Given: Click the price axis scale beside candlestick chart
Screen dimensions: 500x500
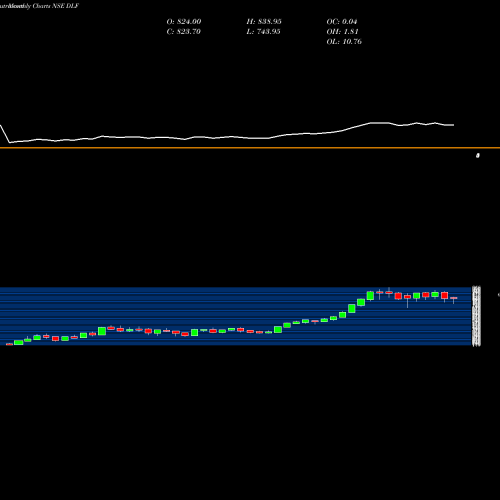Looking at the screenshot, I should point(476,316).
